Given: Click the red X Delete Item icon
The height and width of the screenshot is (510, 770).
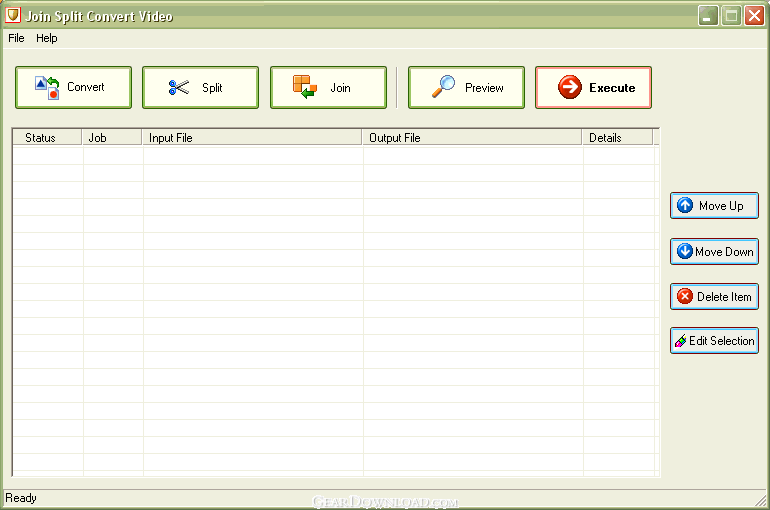Looking at the screenshot, I should pyautogui.click(x=685, y=296).
